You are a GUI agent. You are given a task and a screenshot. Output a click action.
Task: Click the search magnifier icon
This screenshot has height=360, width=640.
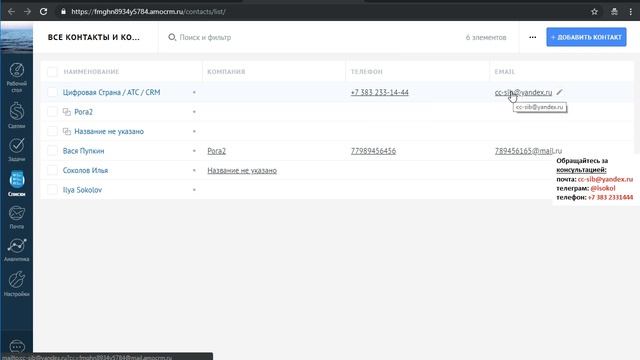click(172, 37)
